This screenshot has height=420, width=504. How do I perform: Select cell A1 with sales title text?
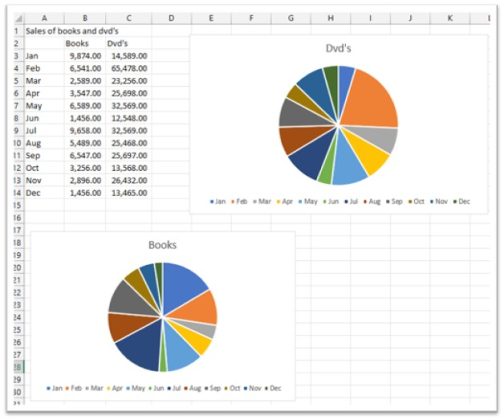(44, 31)
